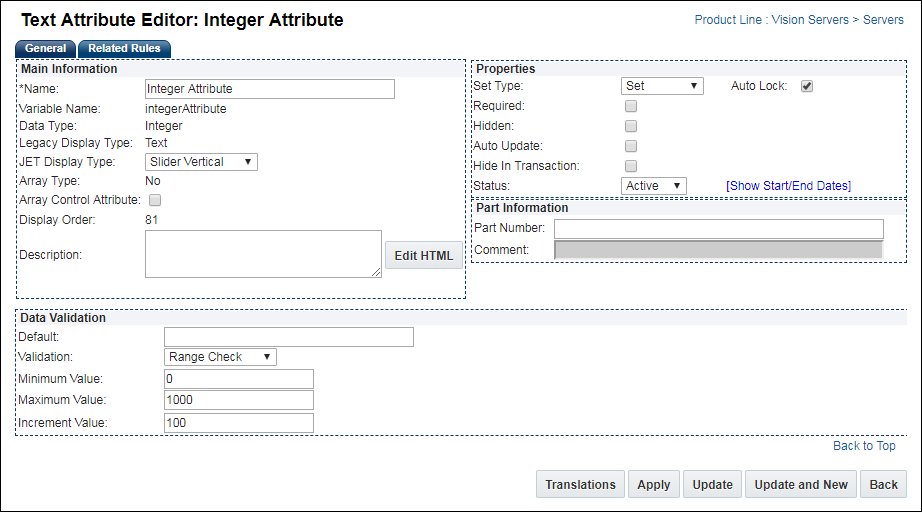The height and width of the screenshot is (512, 922).
Task: Click the greyed Comment field
Action: tap(719, 250)
